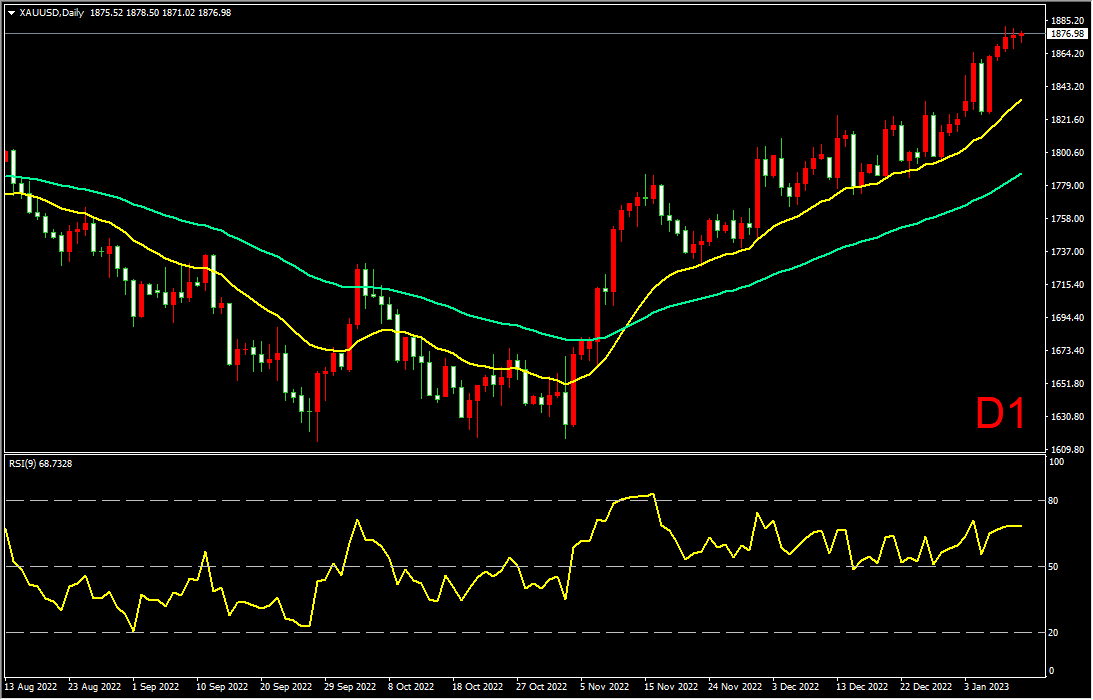Click the 1737.00 price axis label

1067,252
